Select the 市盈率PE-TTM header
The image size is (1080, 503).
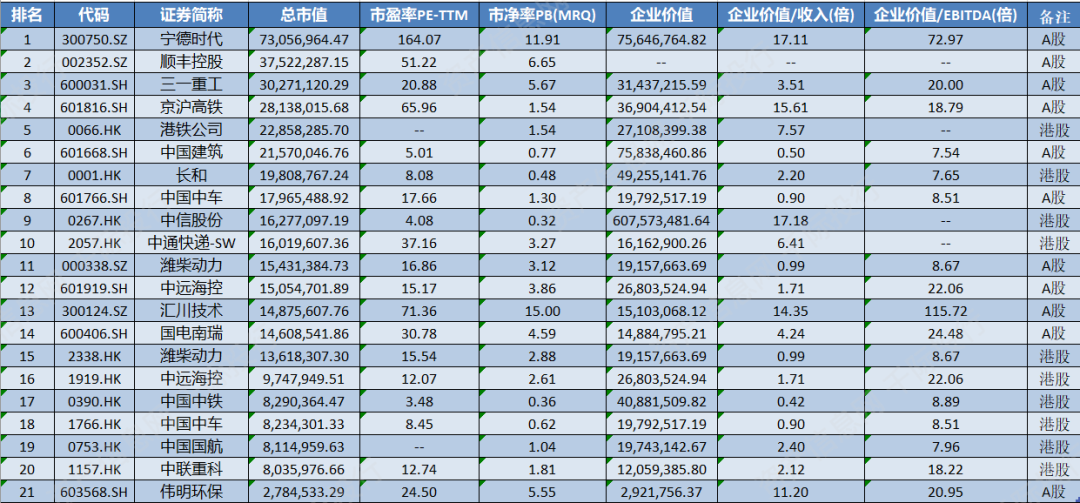[419, 16]
